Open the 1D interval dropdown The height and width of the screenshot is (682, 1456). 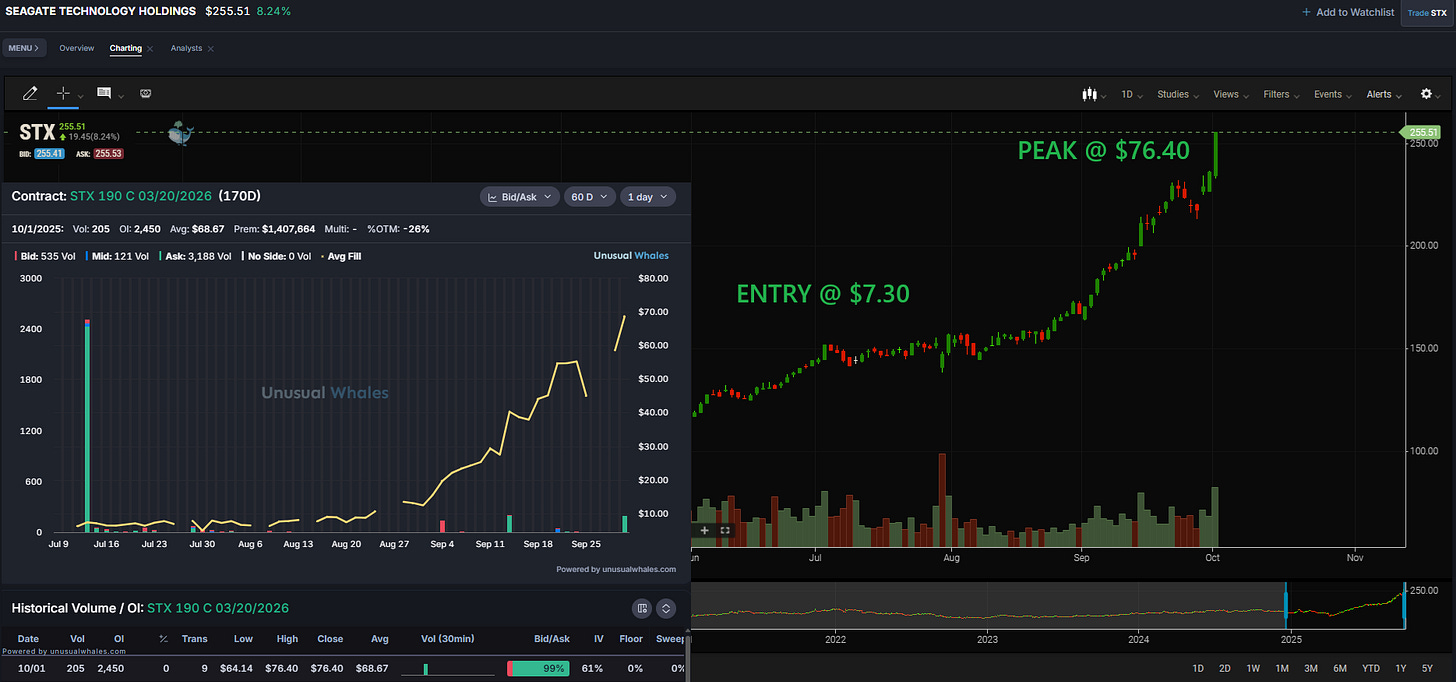coord(1131,94)
